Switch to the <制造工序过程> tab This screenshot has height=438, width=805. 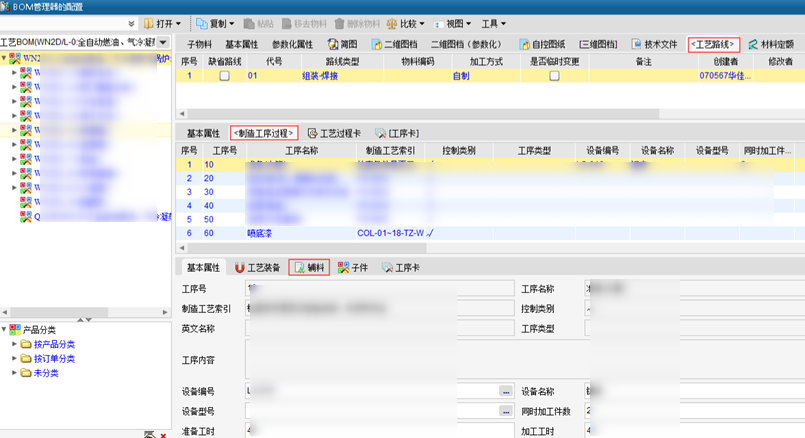tap(263, 133)
